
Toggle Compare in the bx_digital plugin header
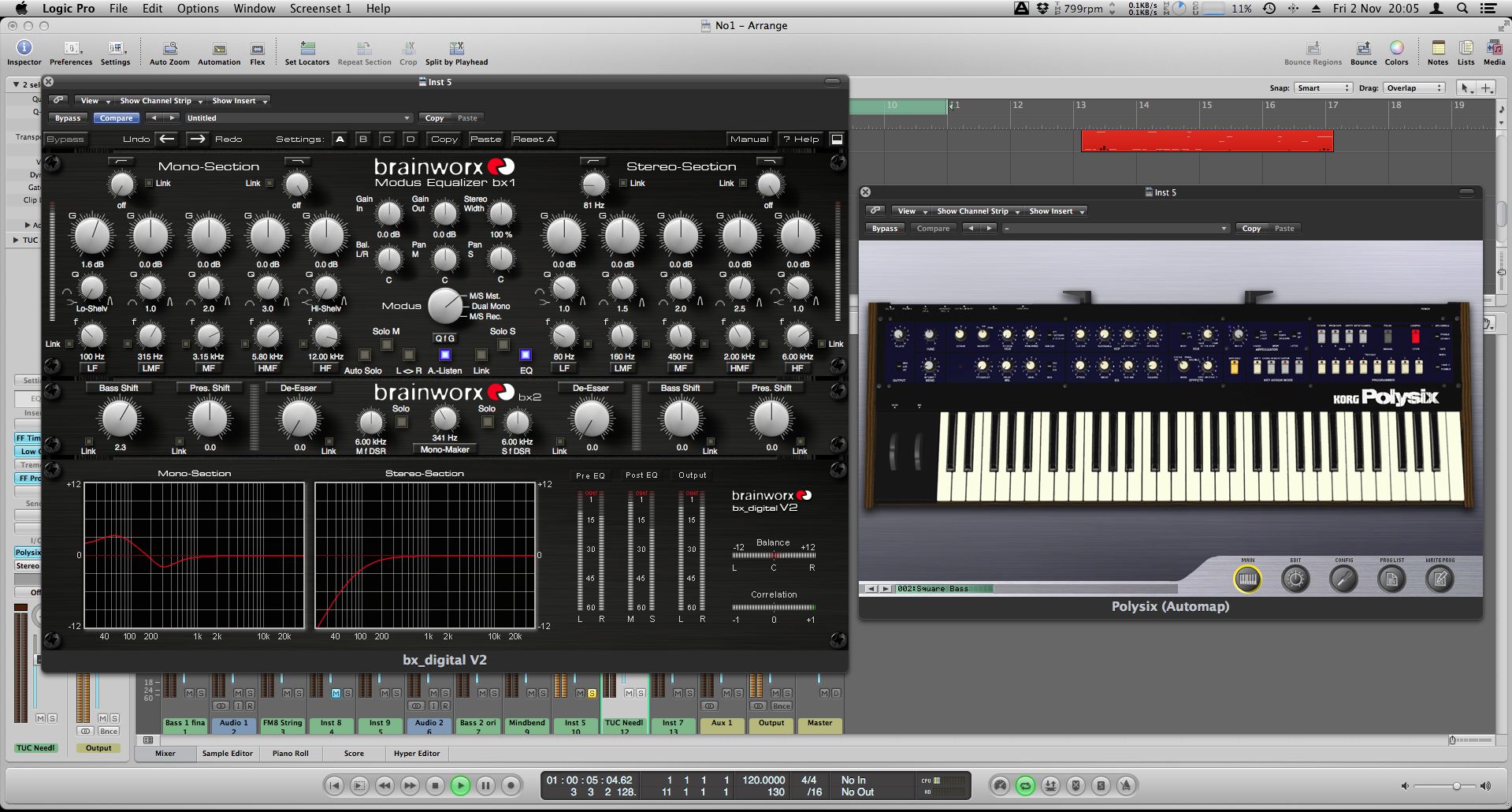116,118
